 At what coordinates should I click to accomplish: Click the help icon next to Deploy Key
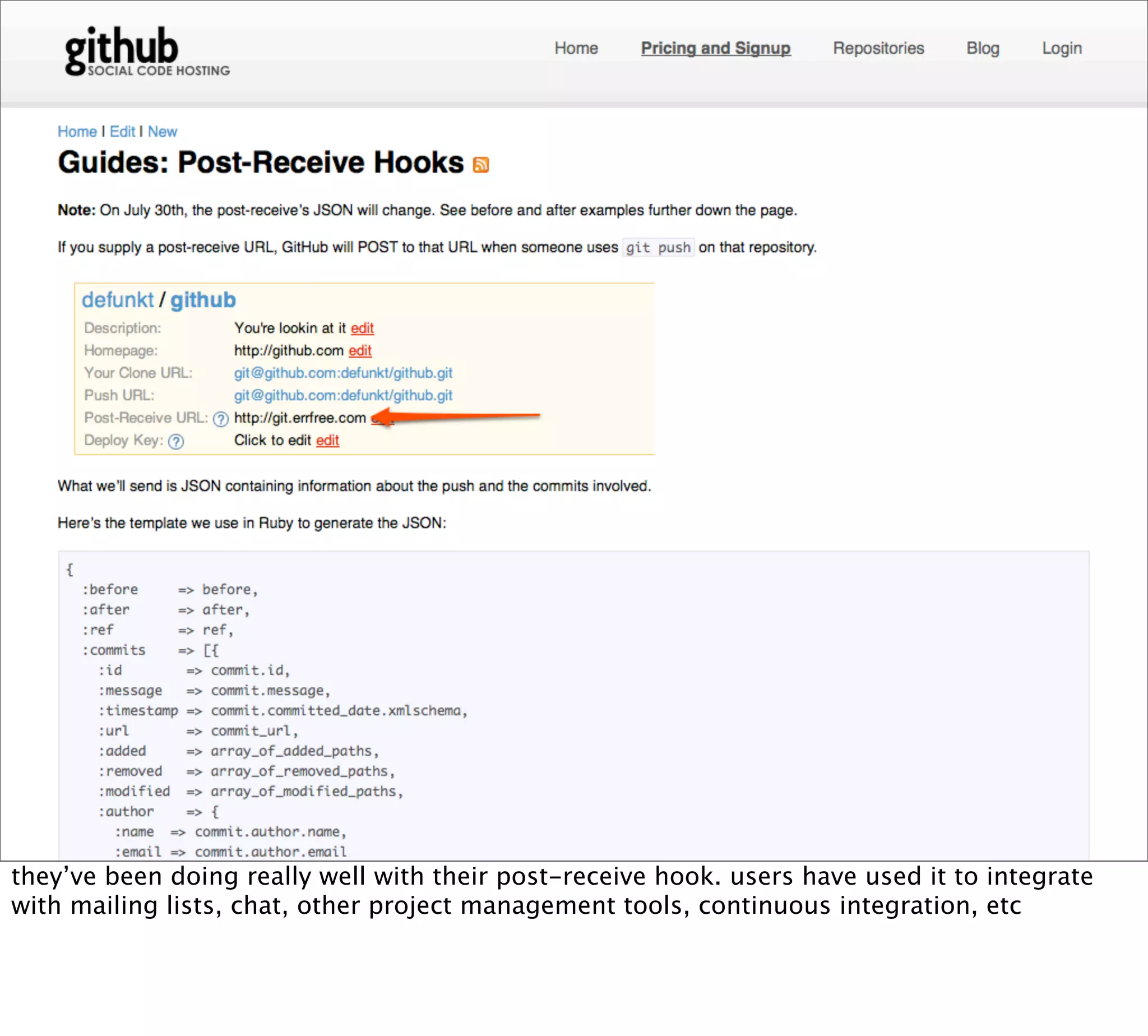tap(177, 442)
